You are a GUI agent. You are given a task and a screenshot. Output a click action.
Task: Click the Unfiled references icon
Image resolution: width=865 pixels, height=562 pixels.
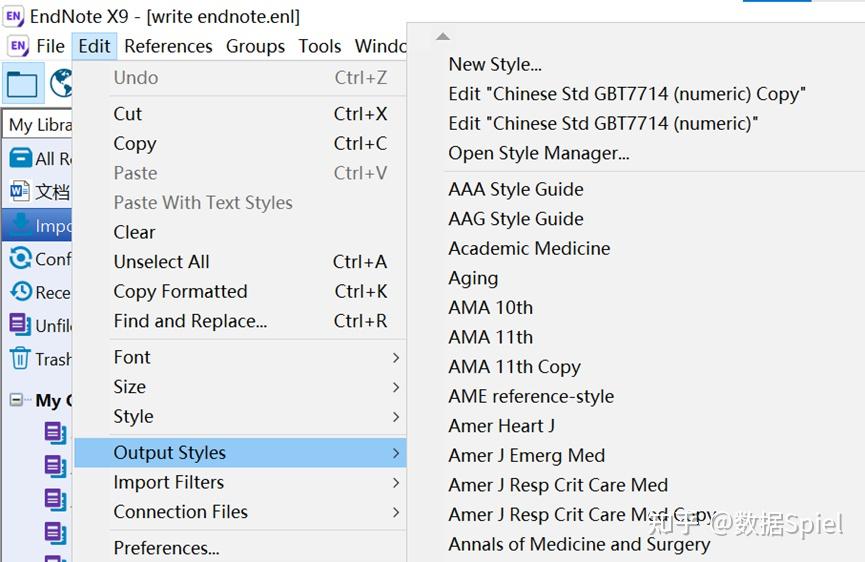pos(20,324)
